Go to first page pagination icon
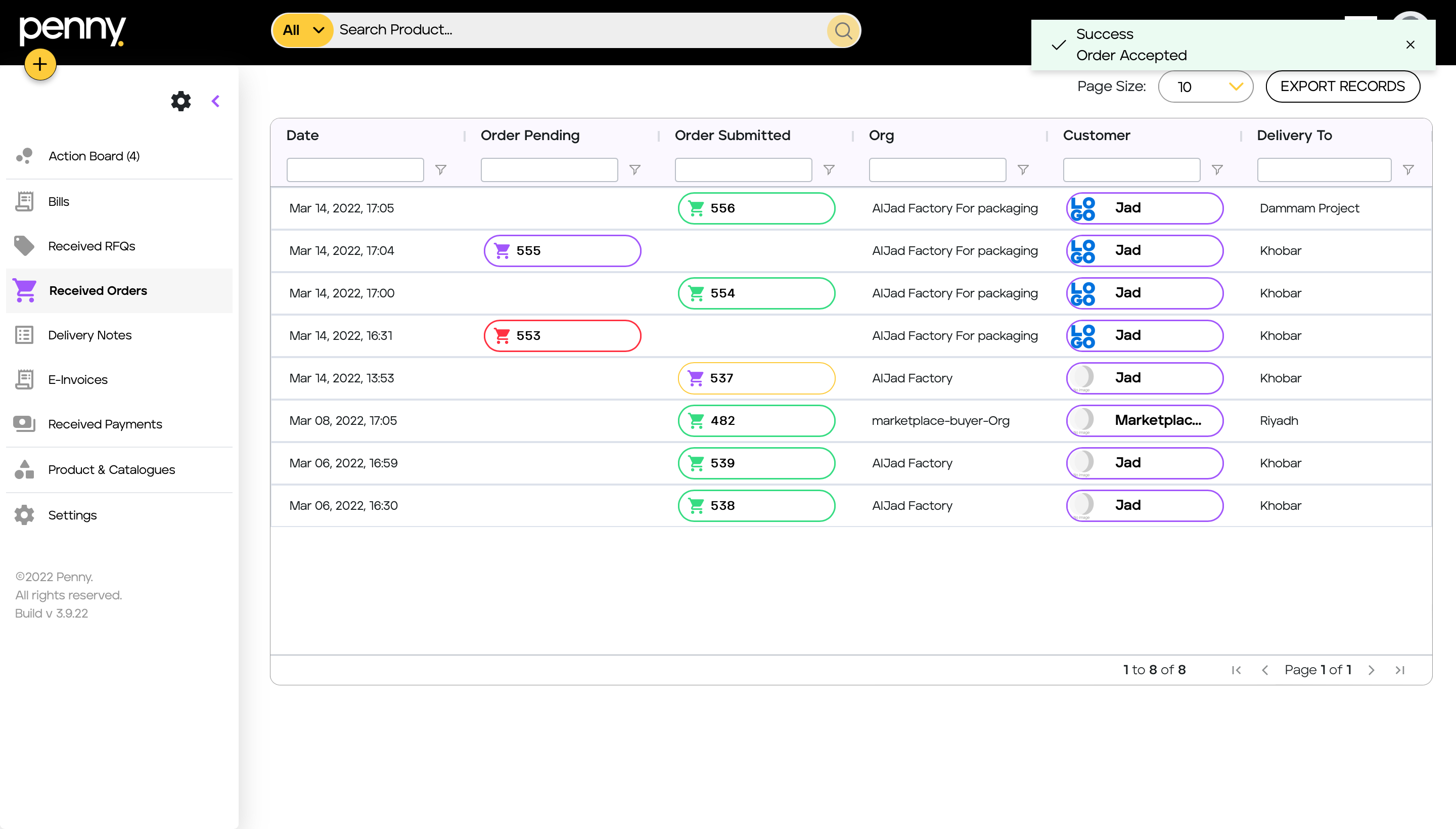 (x=1236, y=670)
